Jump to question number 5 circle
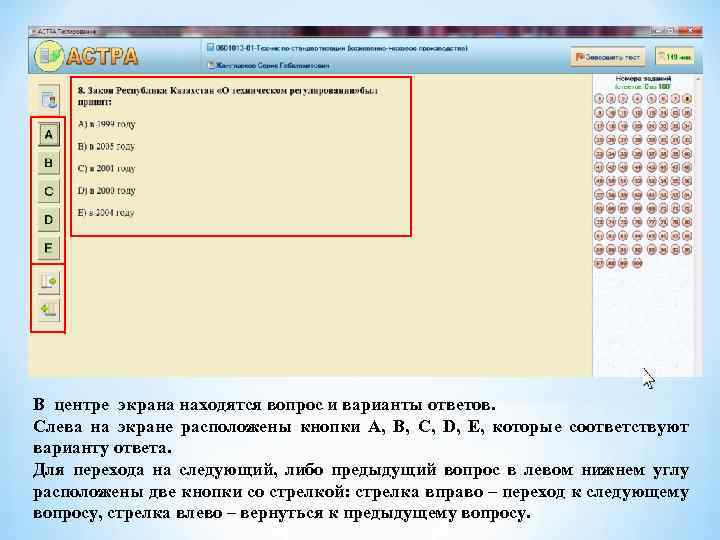This screenshot has width=720, height=540. [651, 99]
